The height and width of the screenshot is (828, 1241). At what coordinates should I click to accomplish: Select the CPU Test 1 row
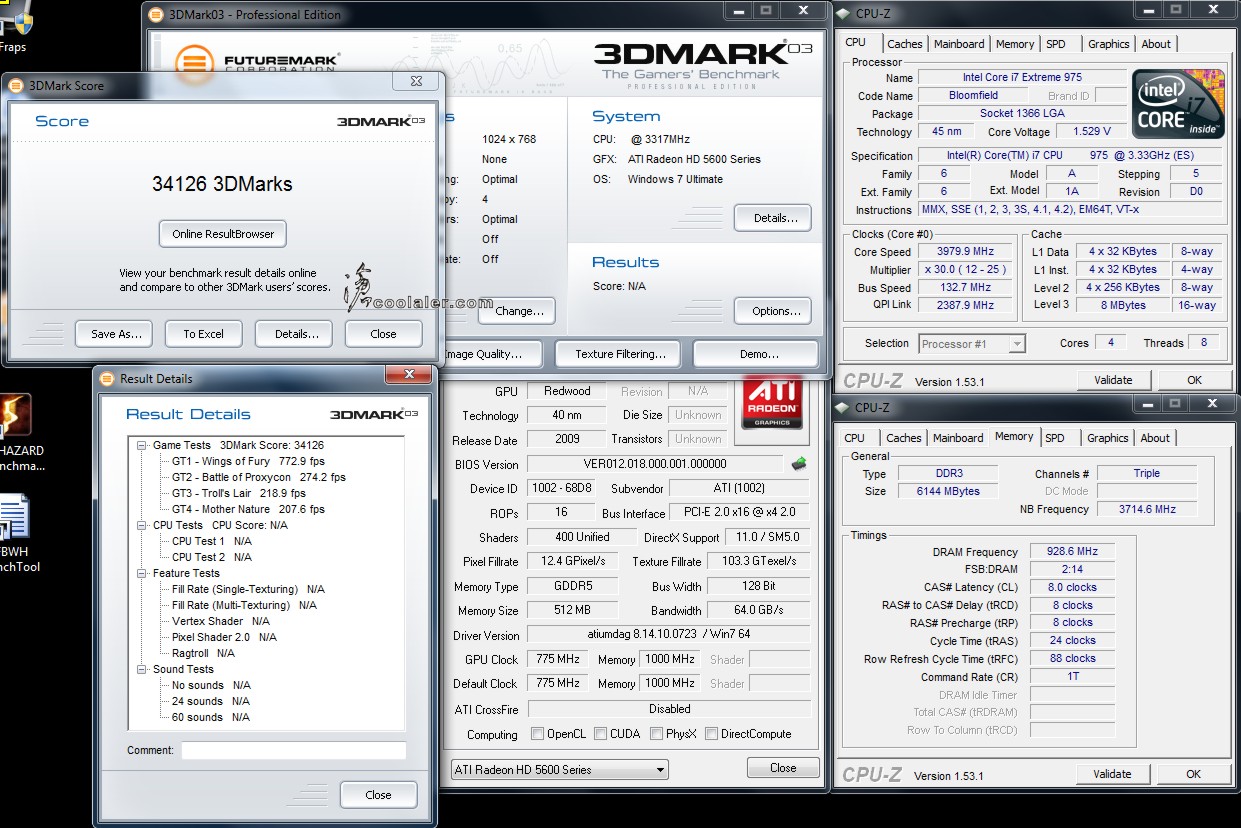(x=212, y=541)
